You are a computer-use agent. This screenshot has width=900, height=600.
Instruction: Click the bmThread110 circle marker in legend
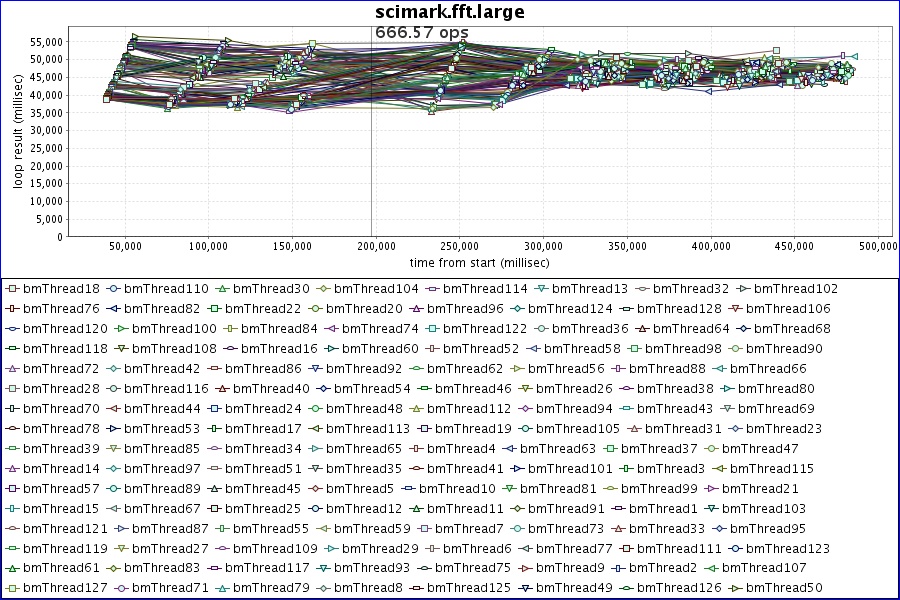122,289
